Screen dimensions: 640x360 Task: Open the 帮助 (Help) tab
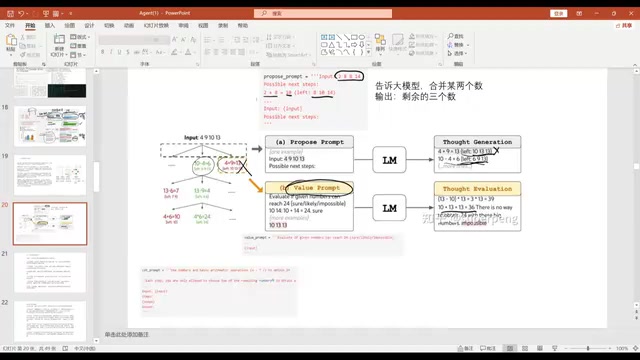[243, 25]
